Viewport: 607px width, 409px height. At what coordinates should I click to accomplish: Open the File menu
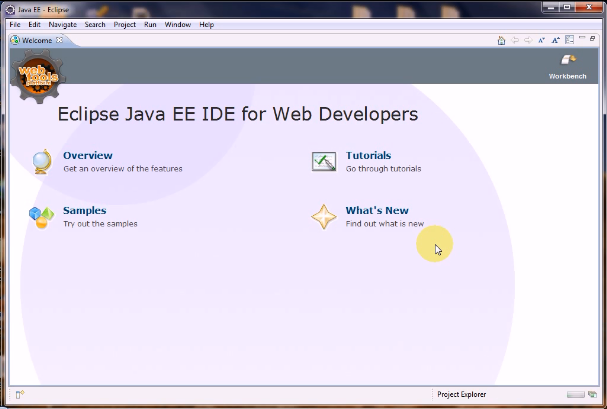point(15,24)
